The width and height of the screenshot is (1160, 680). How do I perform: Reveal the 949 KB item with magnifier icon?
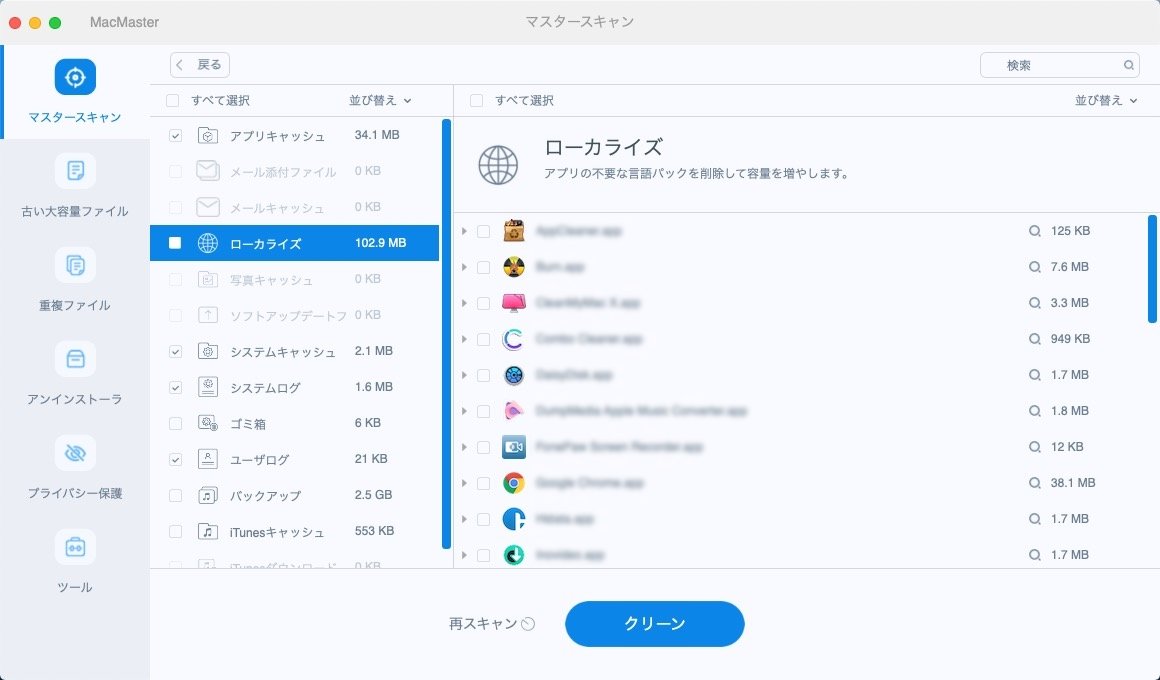[x=1035, y=339]
